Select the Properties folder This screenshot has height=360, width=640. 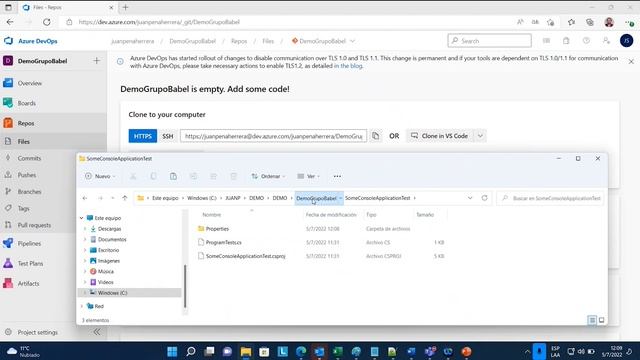click(x=217, y=229)
